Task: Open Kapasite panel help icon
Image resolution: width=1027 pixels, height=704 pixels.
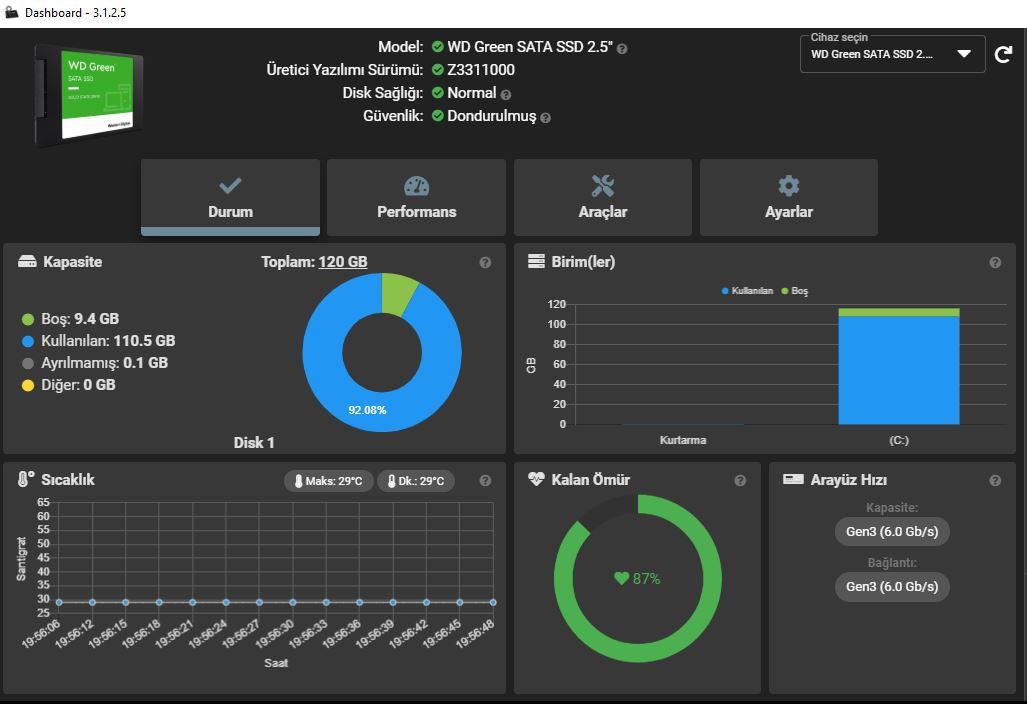Action: click(485, 263)
